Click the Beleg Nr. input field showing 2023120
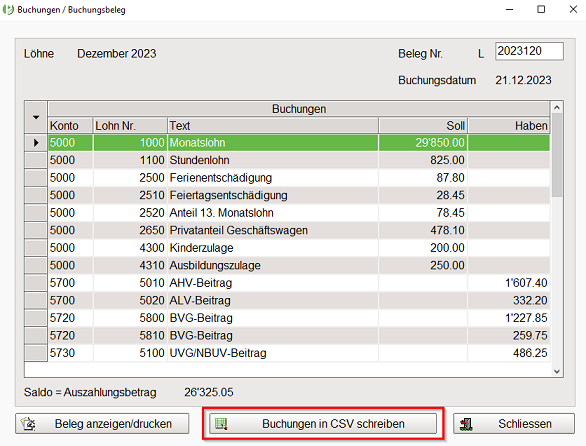 (529, 51)
